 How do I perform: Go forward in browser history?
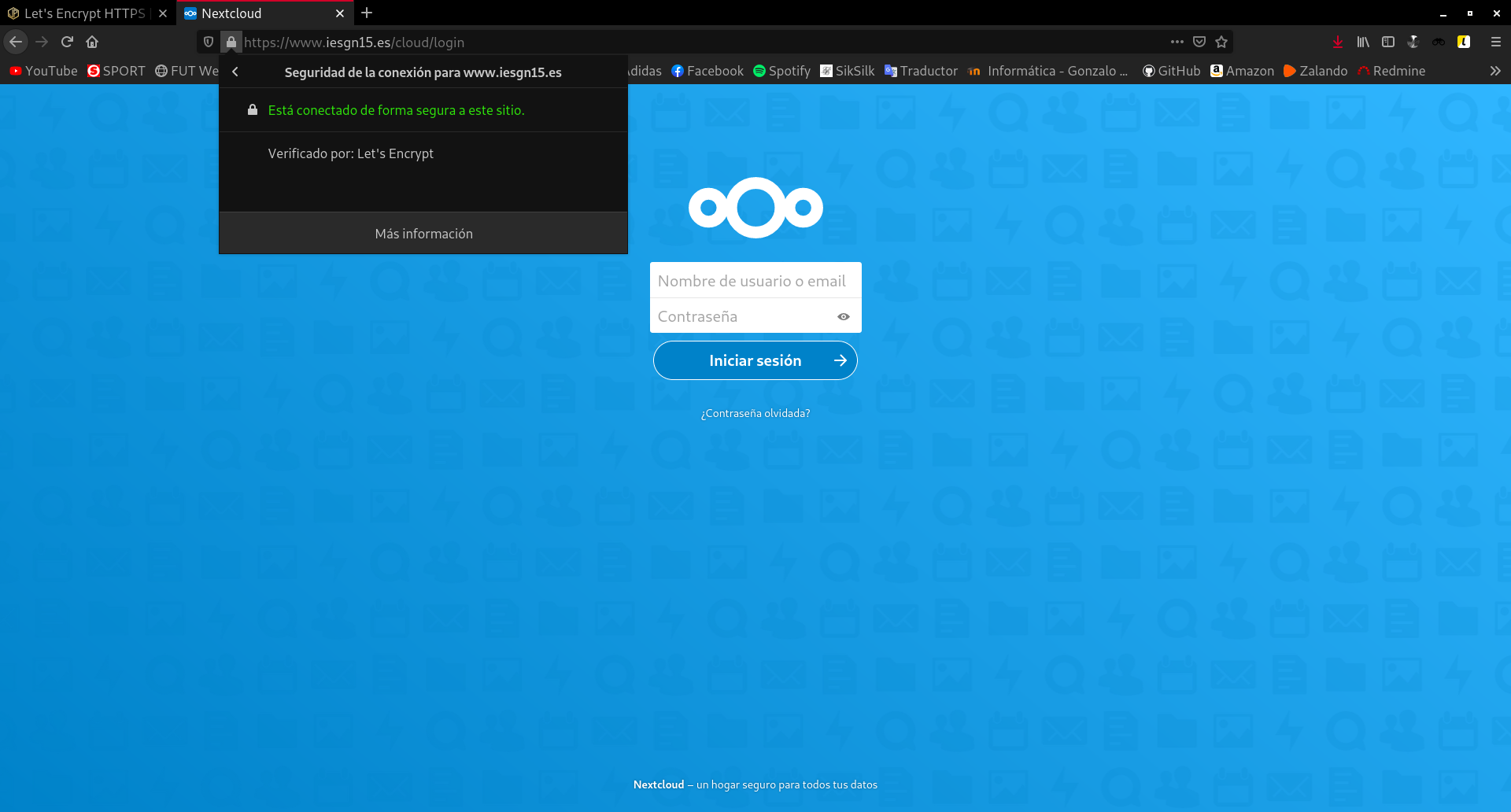(x=42, y=42)
